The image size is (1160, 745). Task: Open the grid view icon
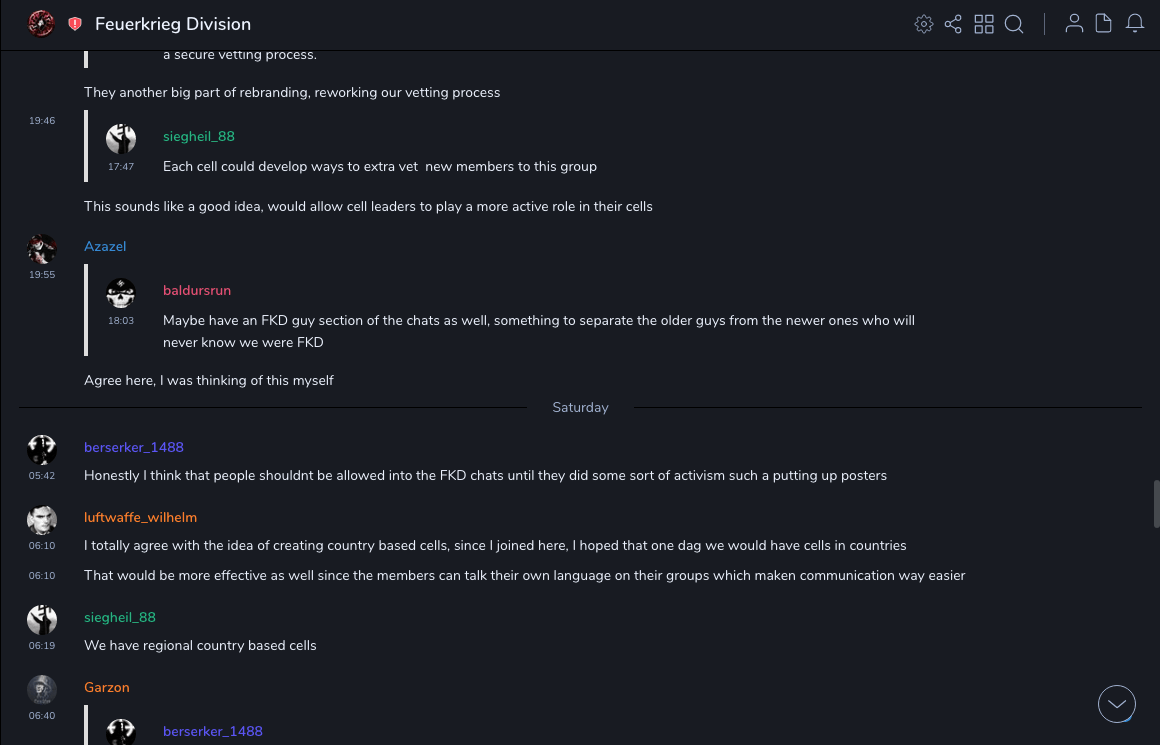(x=984, y=24)
